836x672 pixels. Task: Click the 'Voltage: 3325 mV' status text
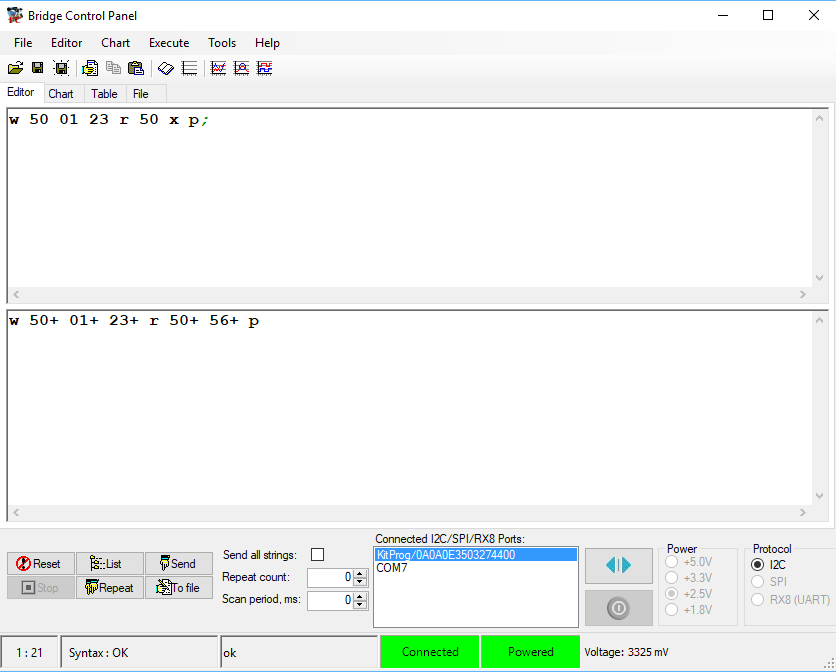pyautogui.click(x=626, y=652)
